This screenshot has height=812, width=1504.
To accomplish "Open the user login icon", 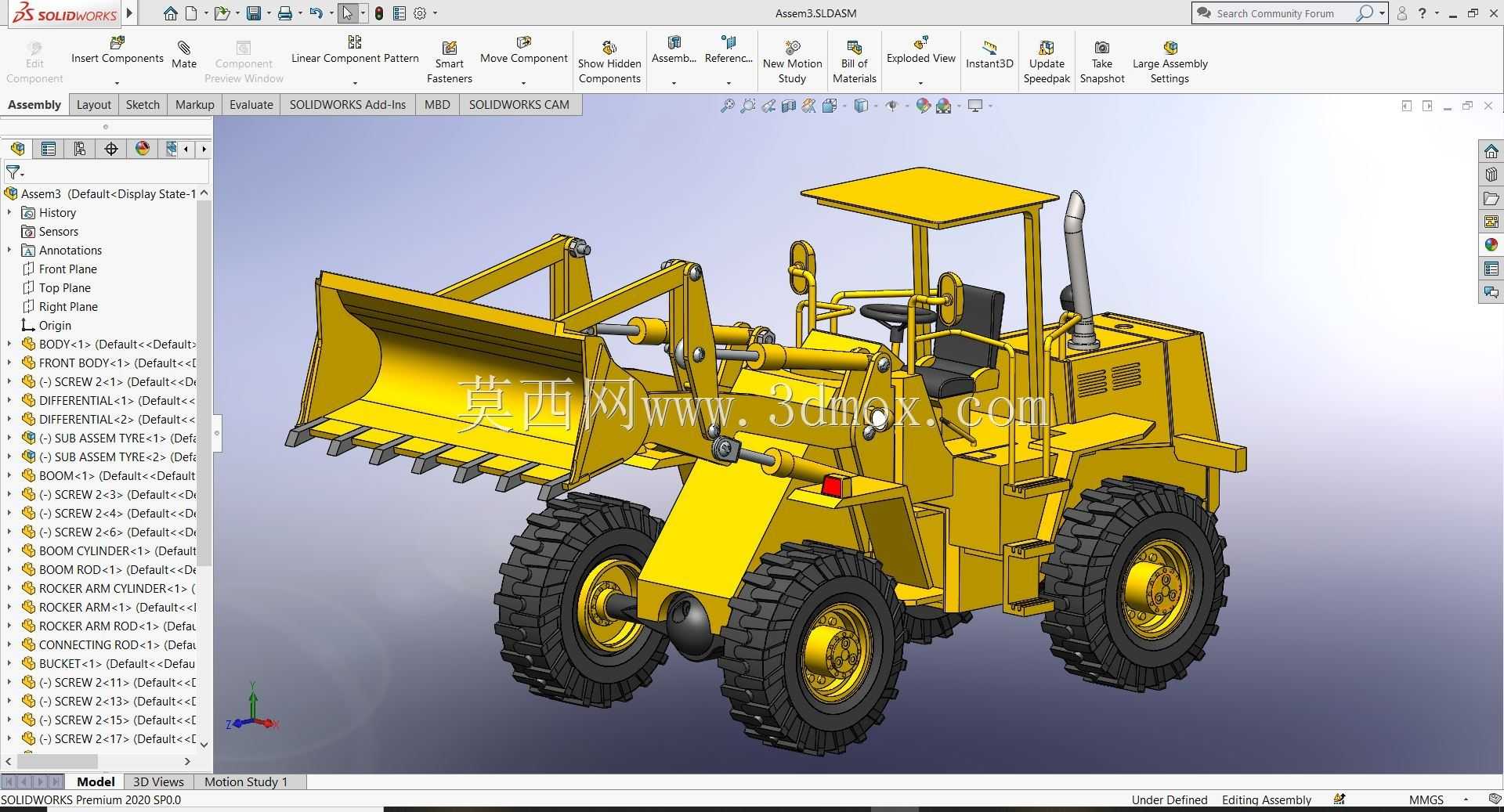I will tap(1402, 13).
